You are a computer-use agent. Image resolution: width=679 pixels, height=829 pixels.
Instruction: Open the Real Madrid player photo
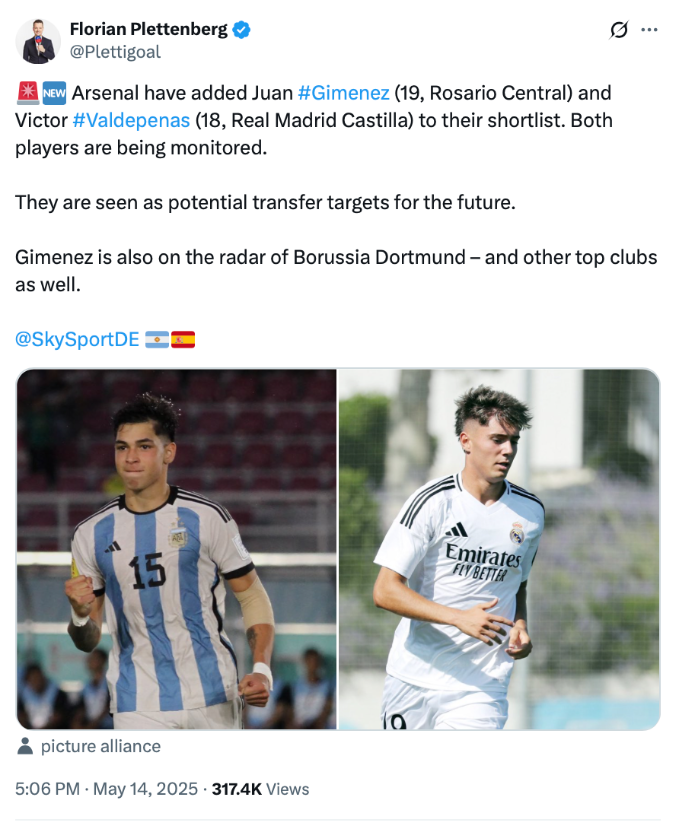499,549
